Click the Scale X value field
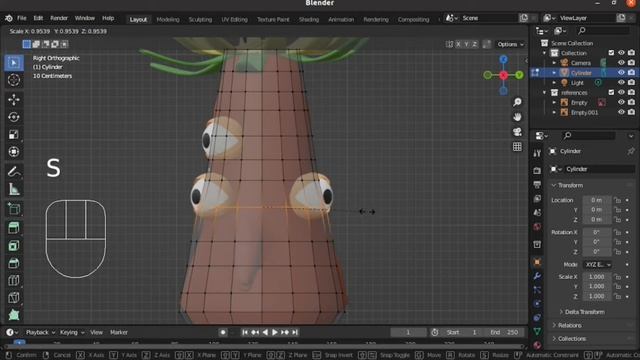Viewport: 640px width, 360px height. coord(597,276)
